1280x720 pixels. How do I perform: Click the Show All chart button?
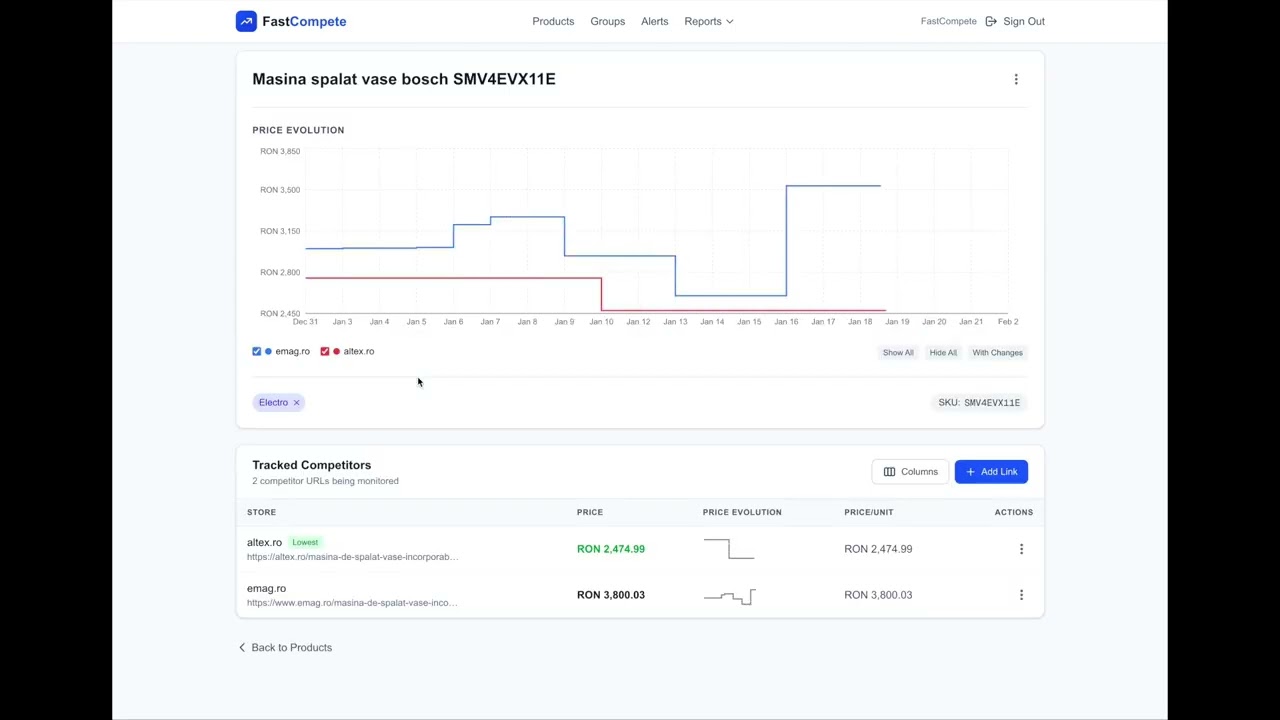tap(898, 352)
